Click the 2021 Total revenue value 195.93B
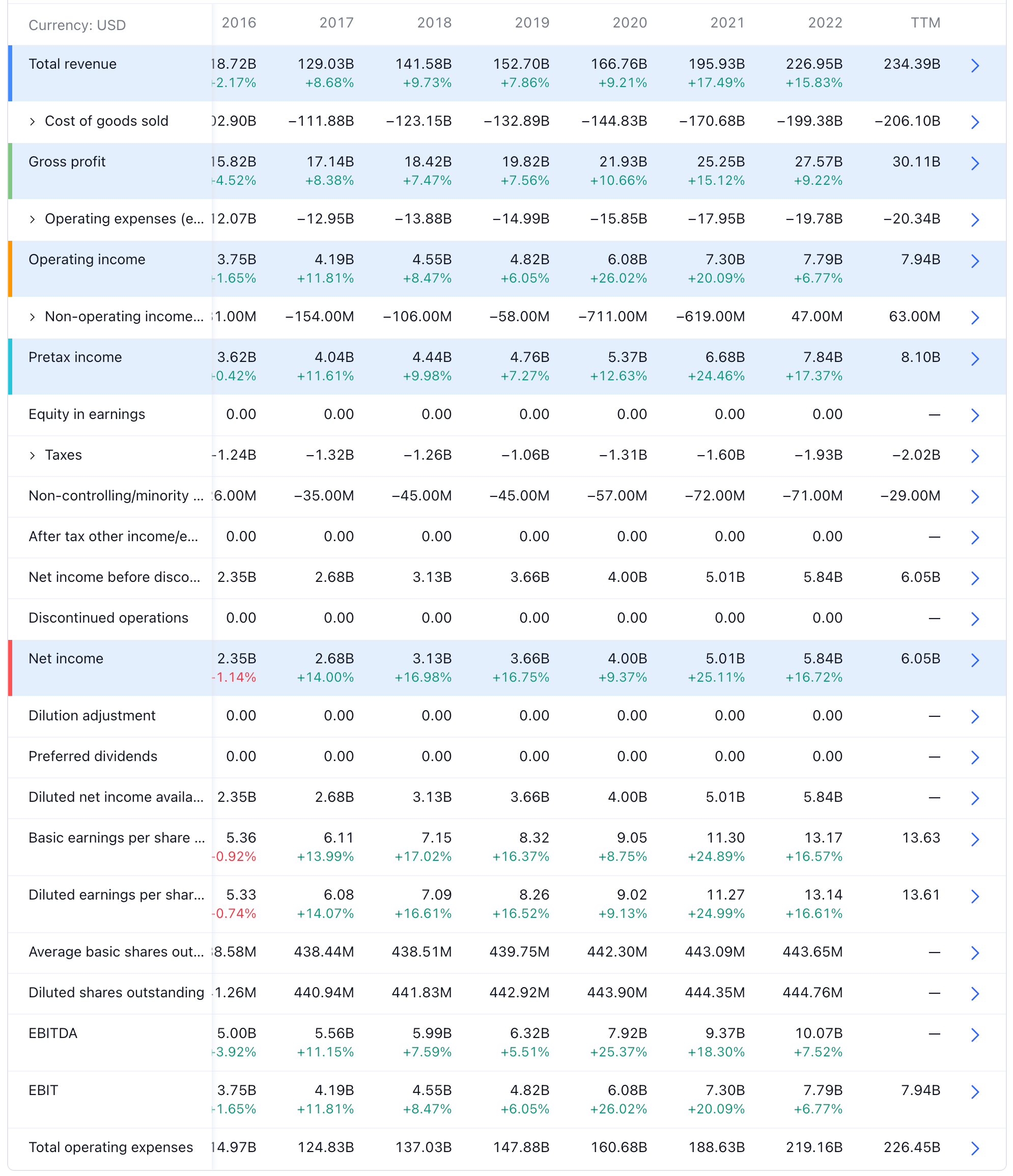This screenshot has width=1013, height=1176. [716, 64]
